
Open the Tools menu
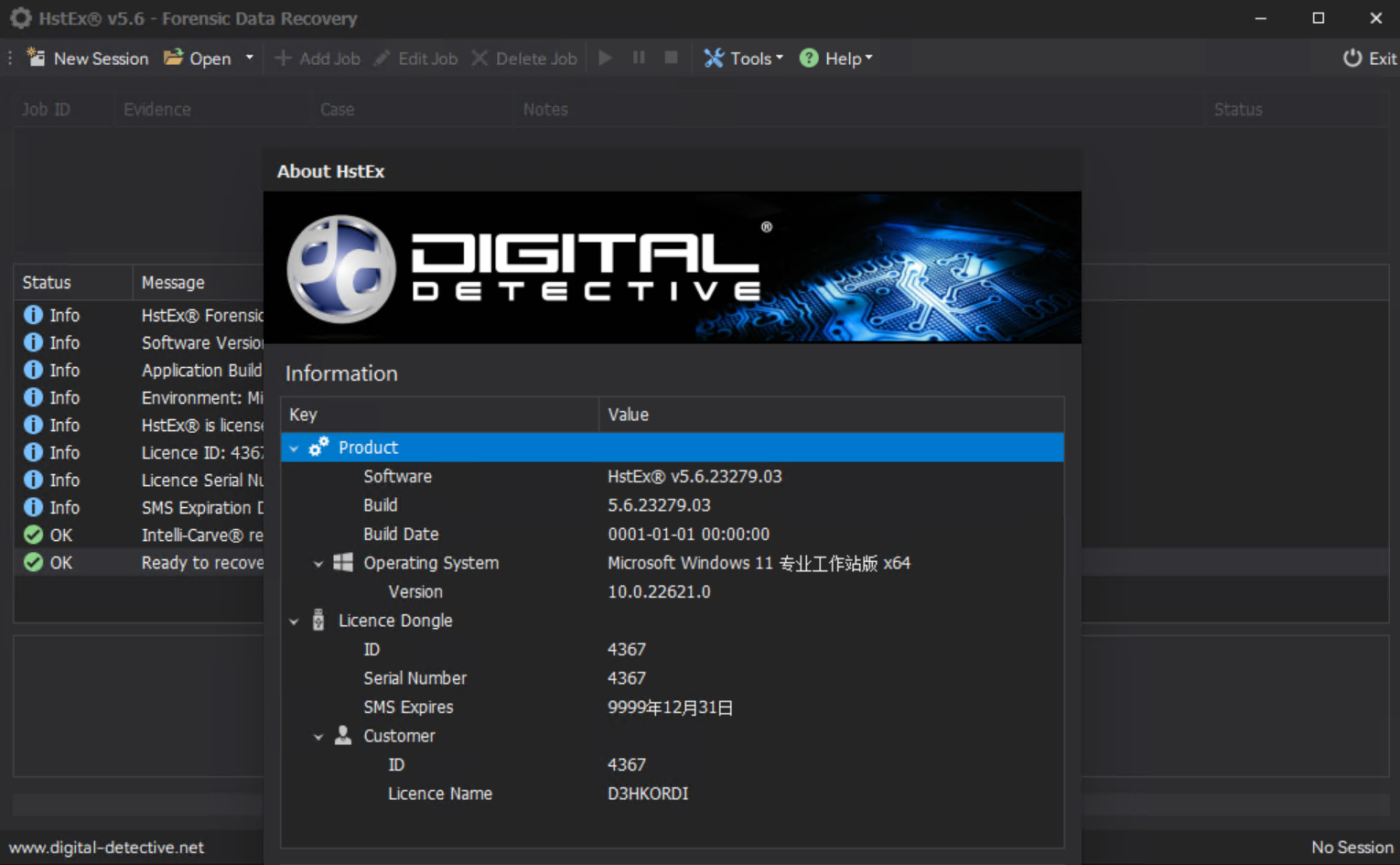pos(743,59)
